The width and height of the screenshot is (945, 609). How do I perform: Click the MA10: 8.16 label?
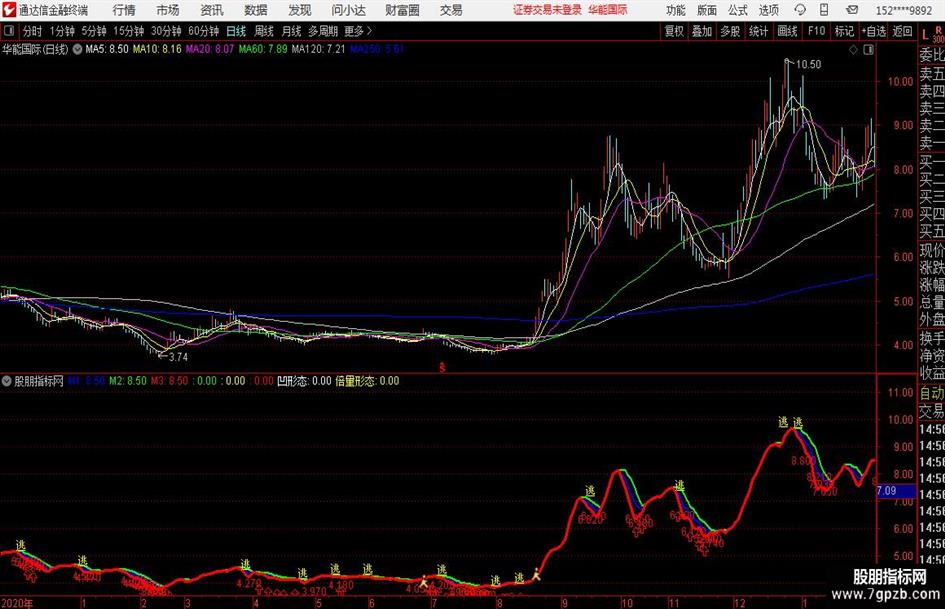point(157,49)
